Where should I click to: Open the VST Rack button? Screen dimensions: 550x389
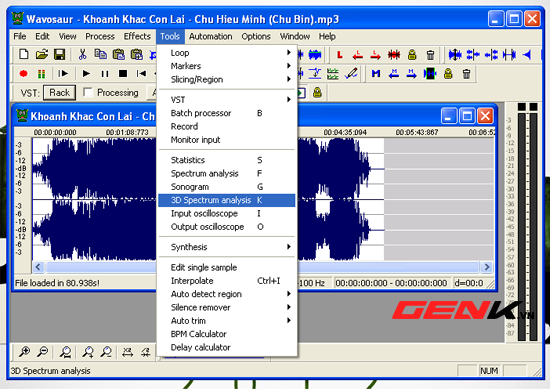[x=59, y=93]
